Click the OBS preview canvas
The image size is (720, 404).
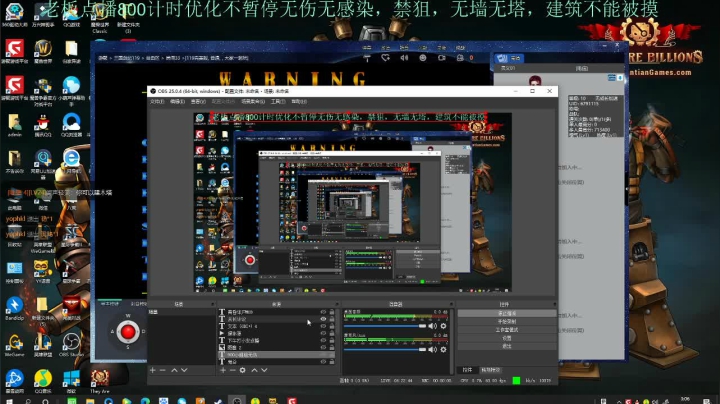[352, 202]
